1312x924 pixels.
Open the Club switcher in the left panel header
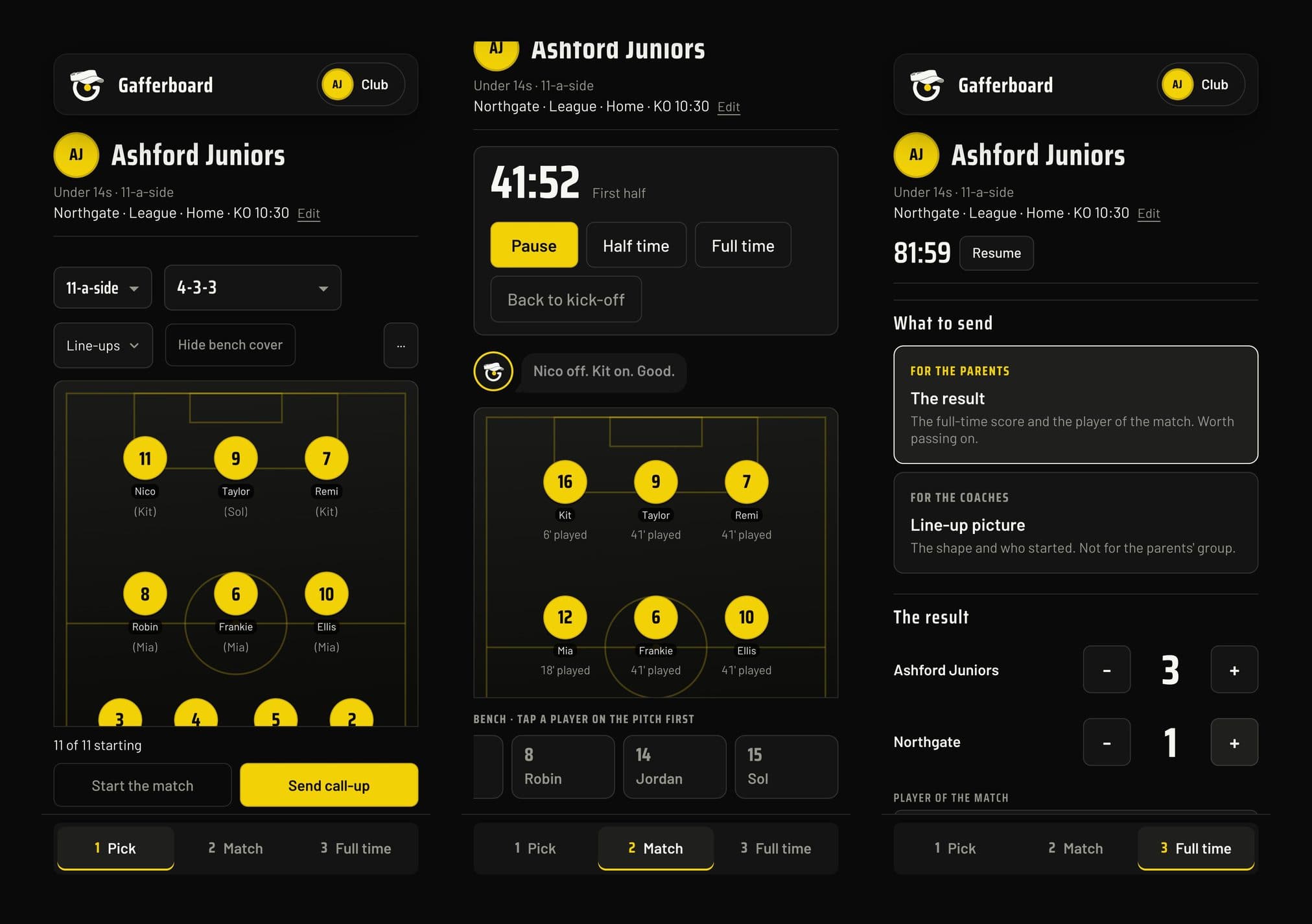[361, 84]
